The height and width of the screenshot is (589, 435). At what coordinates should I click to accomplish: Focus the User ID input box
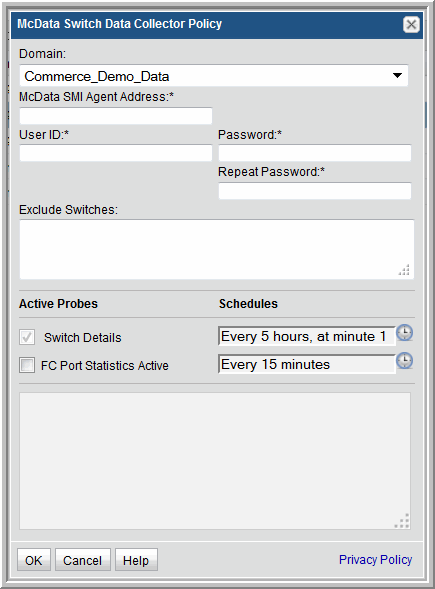(116, 153)
